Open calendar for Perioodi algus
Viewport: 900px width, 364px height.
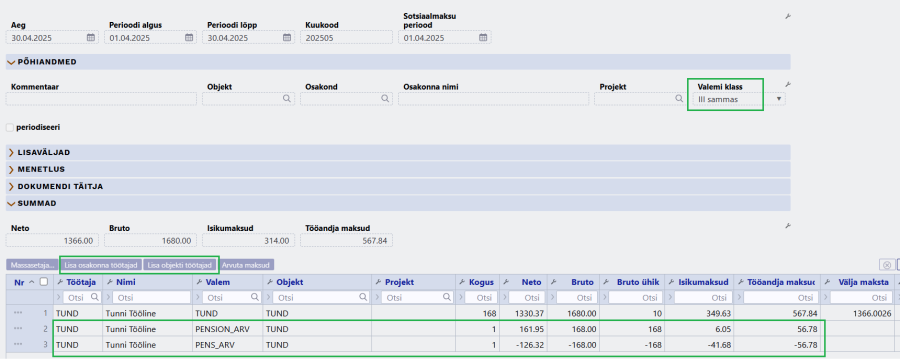point(189,38)
